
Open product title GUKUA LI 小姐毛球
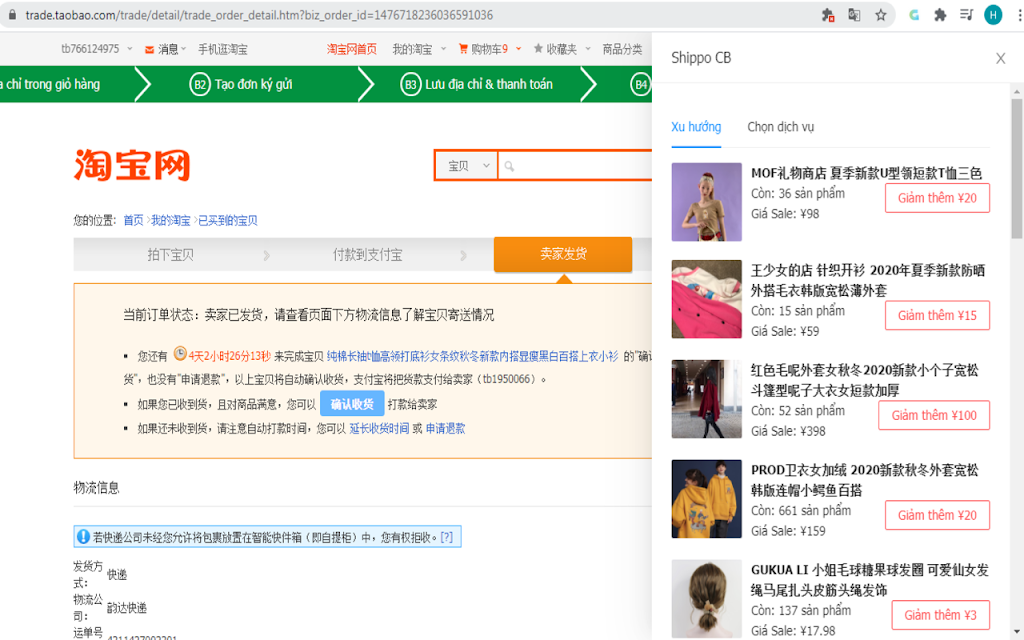pos(870,580)
